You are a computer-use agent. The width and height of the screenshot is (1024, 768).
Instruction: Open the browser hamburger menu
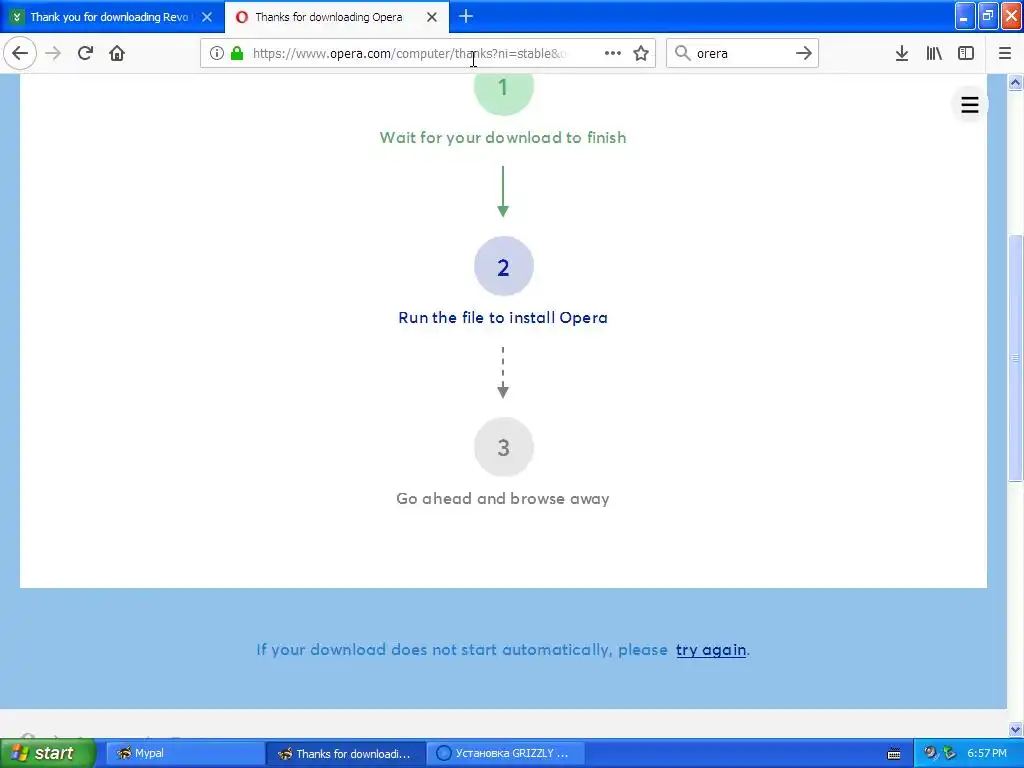pyautogui.click(x=1005, y=54)
